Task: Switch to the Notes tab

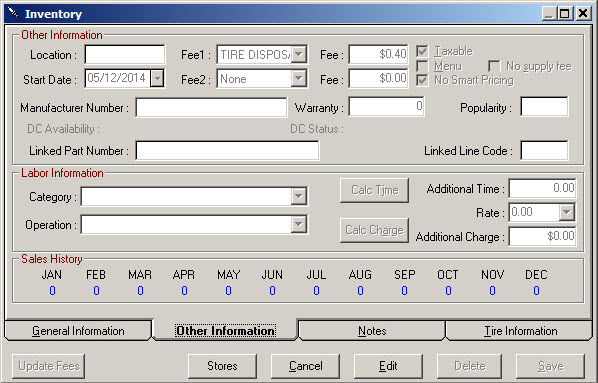Action: point(372,331)
